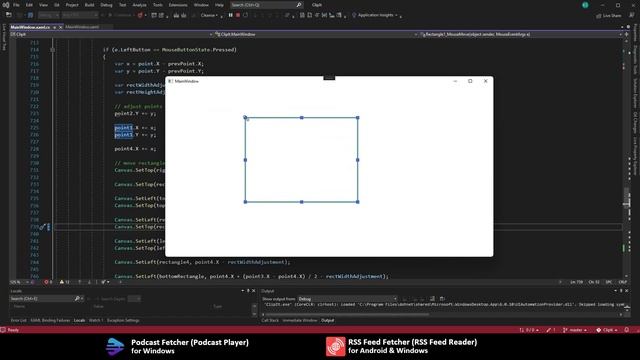
Task: Open the Application Insights dropdown
Action: (x=375, y=15)
